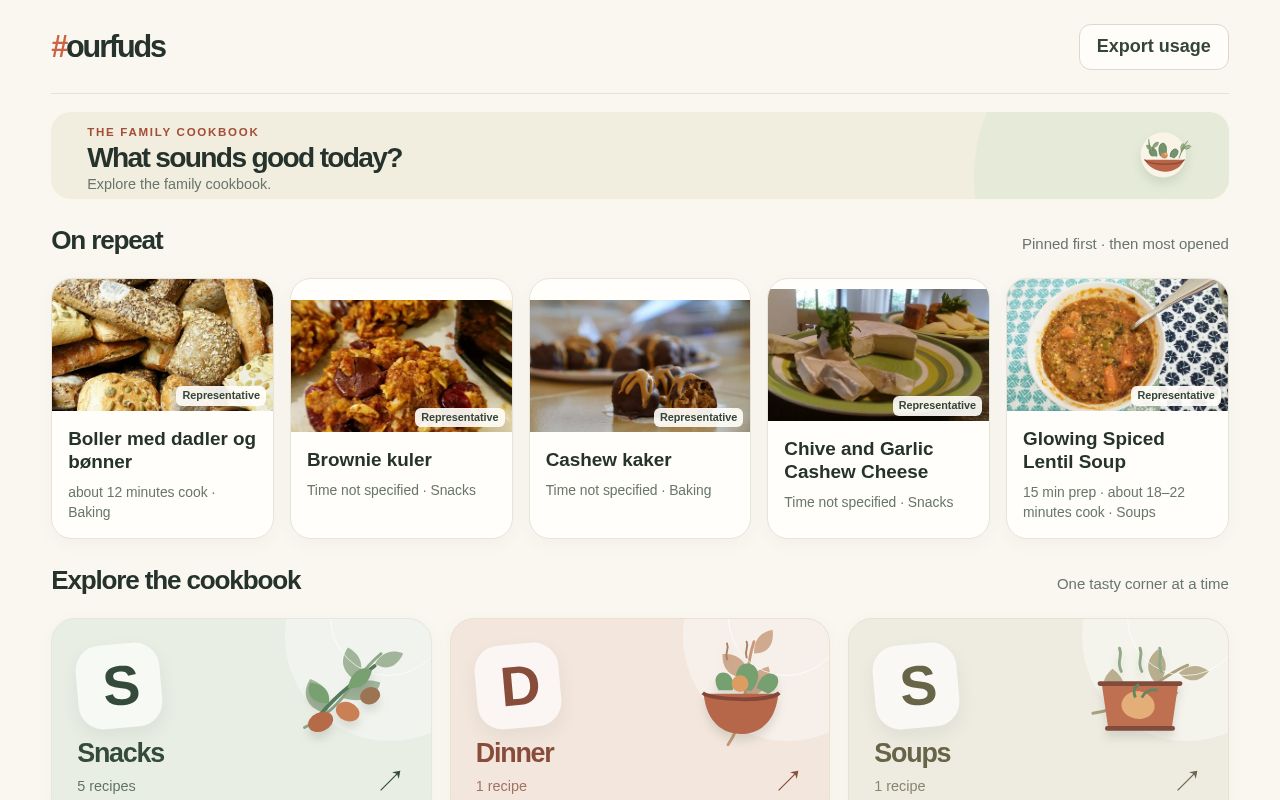This screenshot has height=800, width=1280.
Task: Open the Snacks category heading
Action: click(x=121, y=753)
